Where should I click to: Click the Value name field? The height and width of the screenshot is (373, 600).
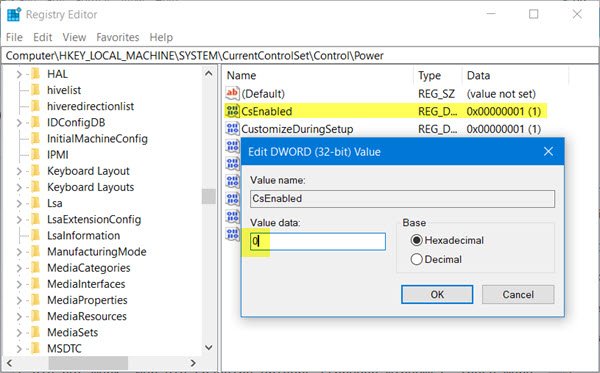pos(402,199)
